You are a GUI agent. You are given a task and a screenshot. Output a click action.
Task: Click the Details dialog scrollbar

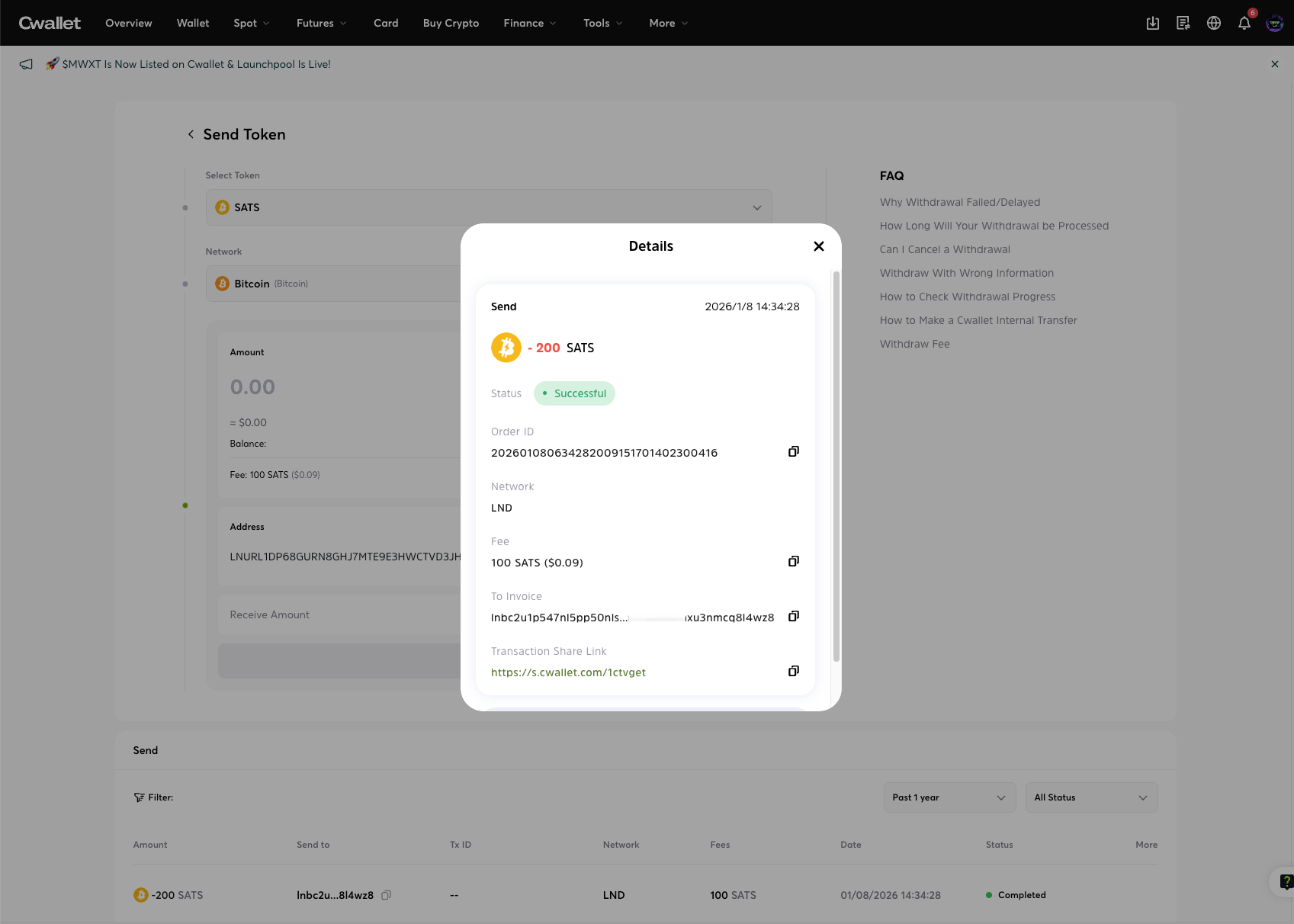tap(836, 465)
